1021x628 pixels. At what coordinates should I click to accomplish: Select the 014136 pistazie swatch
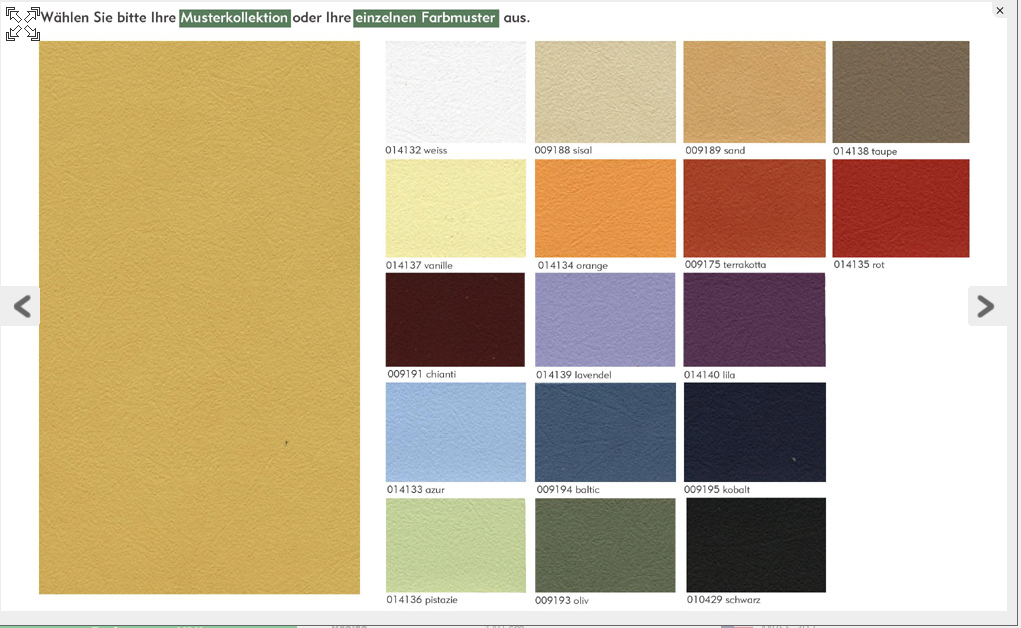pos(455,545)
